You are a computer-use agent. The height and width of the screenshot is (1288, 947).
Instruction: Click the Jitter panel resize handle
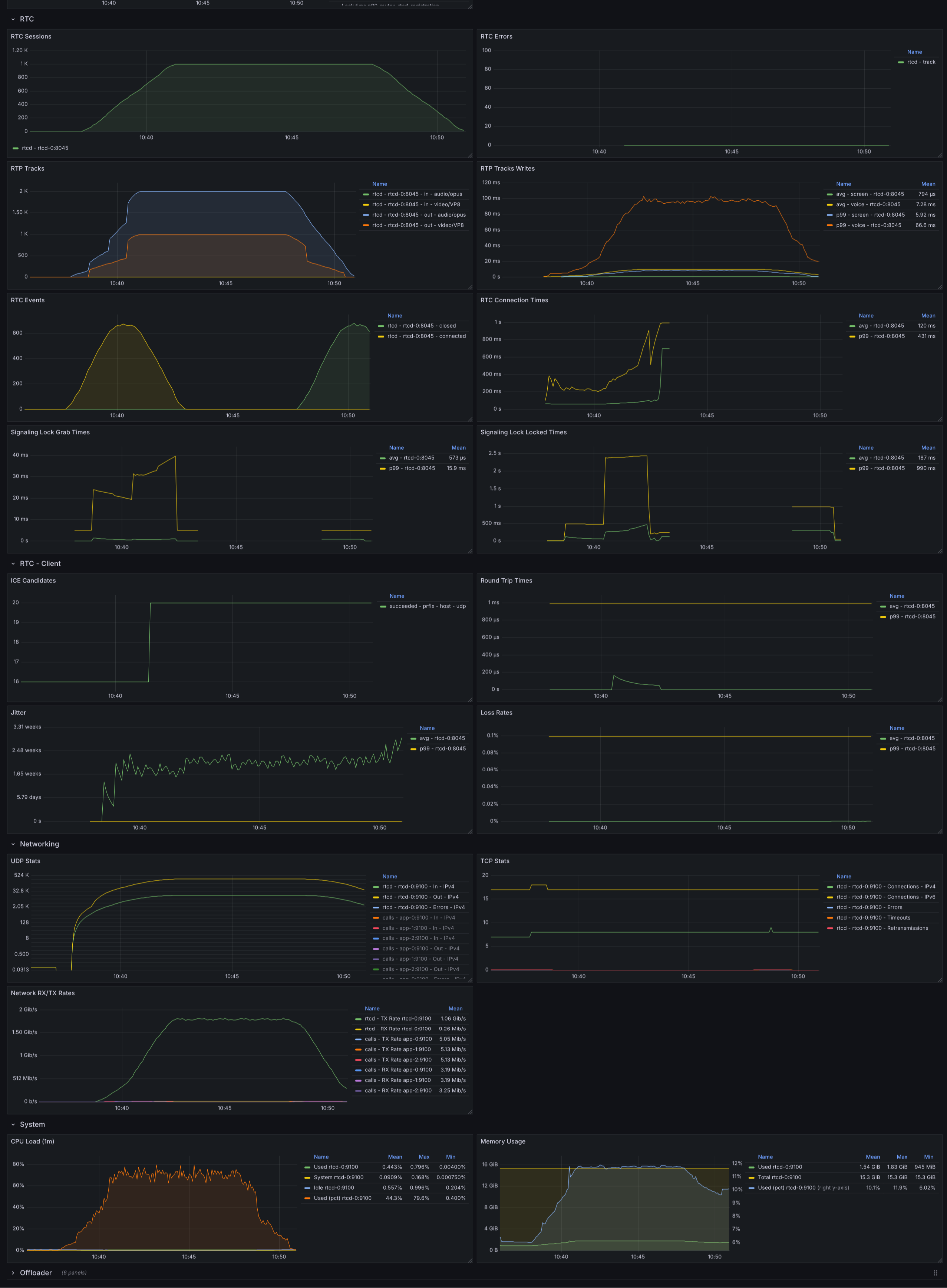tap(470, 831)
